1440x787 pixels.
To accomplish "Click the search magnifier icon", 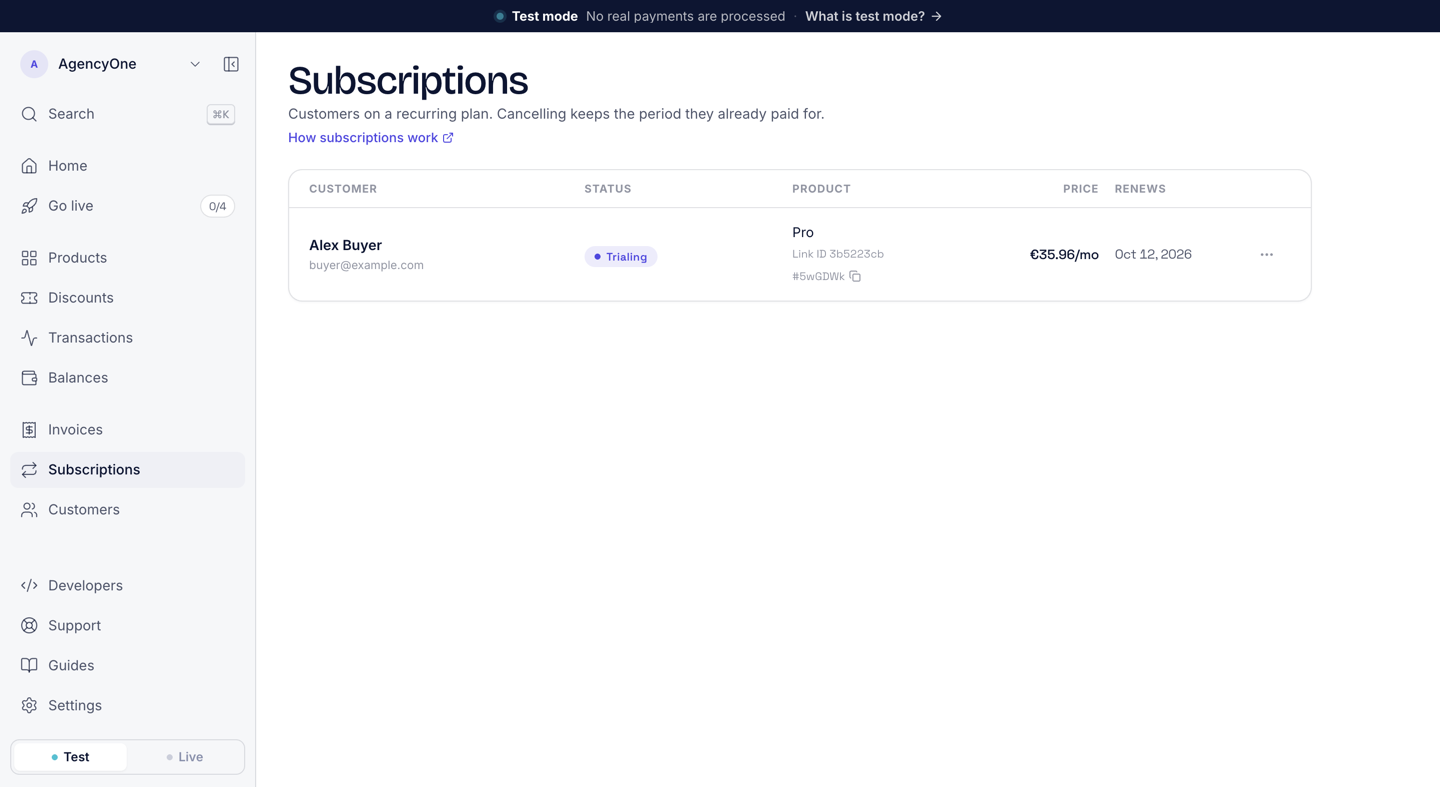I will (29, 114).
